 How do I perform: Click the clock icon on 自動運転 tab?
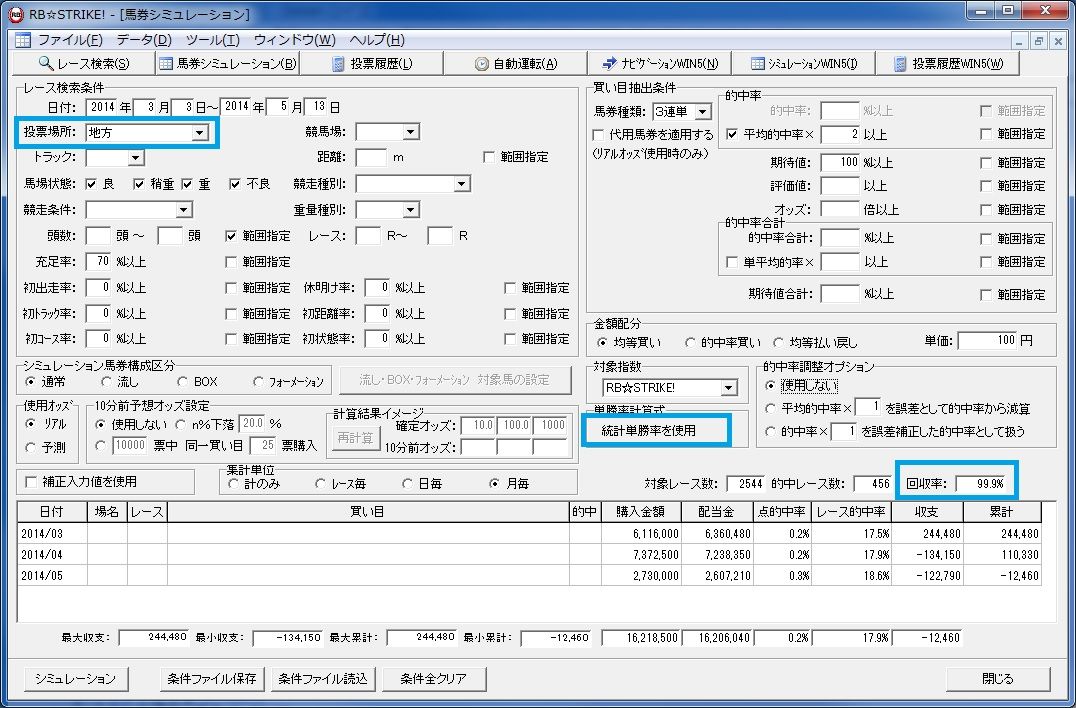click(x=482, y=64)
